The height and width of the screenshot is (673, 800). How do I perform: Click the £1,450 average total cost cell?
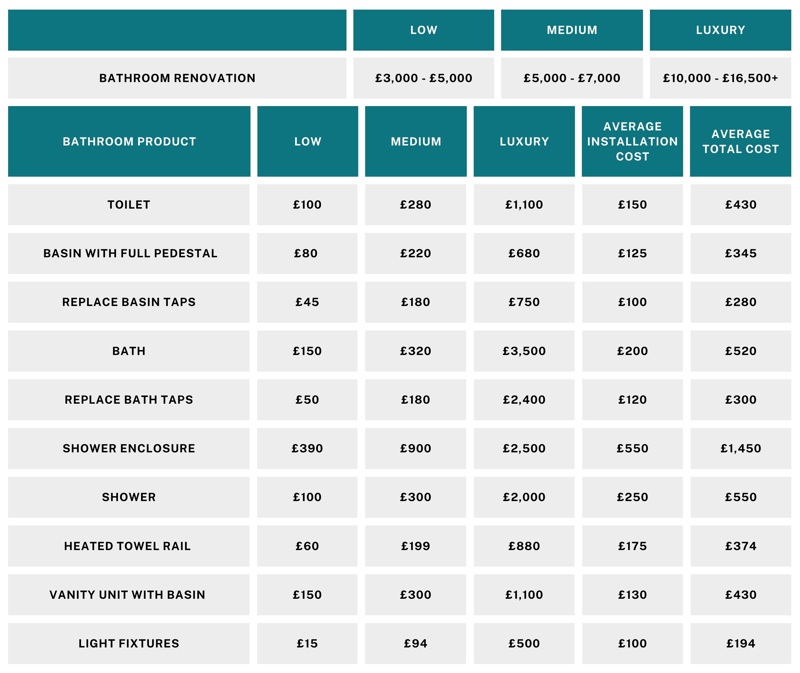[x=740, y=448]
